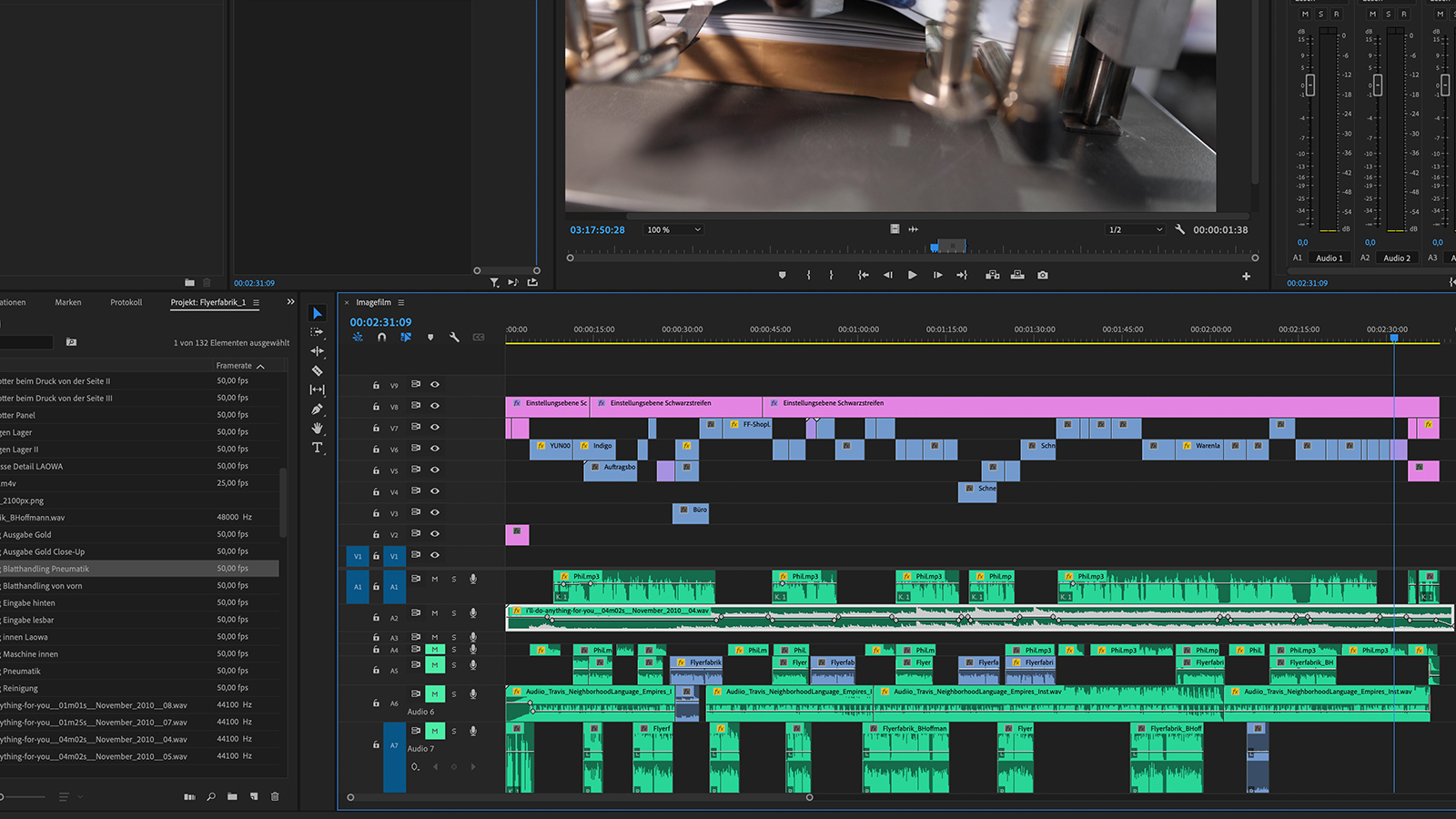Select the Slip tool

tap(318, 389)
